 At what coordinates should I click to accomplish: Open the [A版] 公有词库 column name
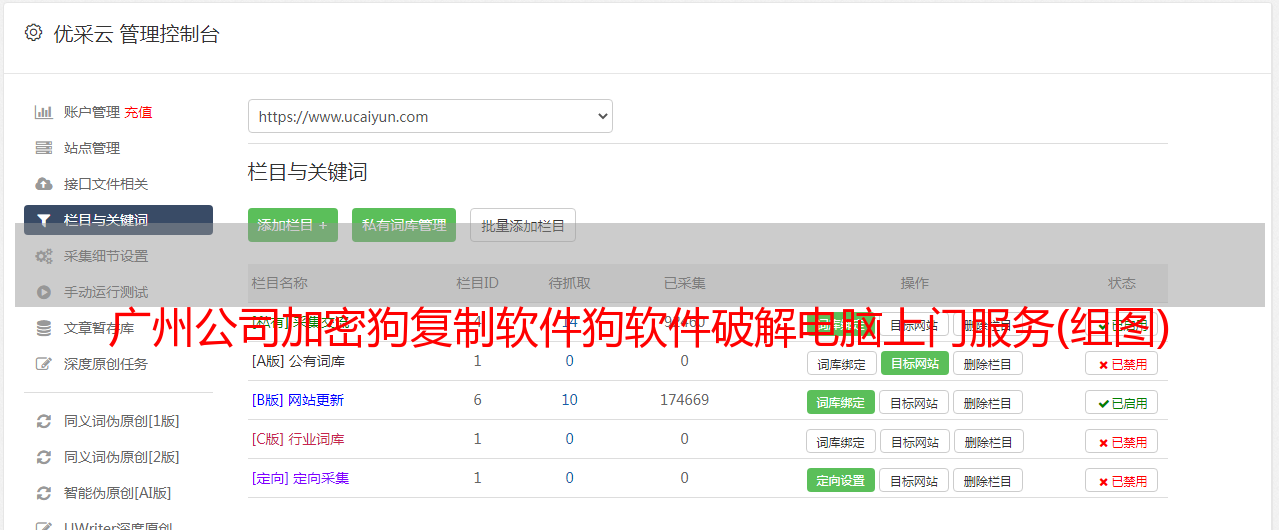click(298, 361)
